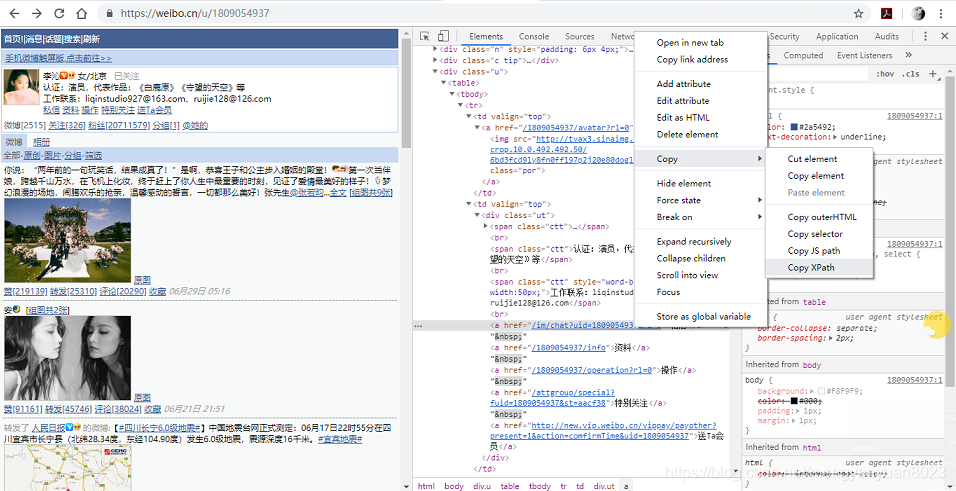
Task: Open the 资料 link on the profile
Action: point(71,110)
